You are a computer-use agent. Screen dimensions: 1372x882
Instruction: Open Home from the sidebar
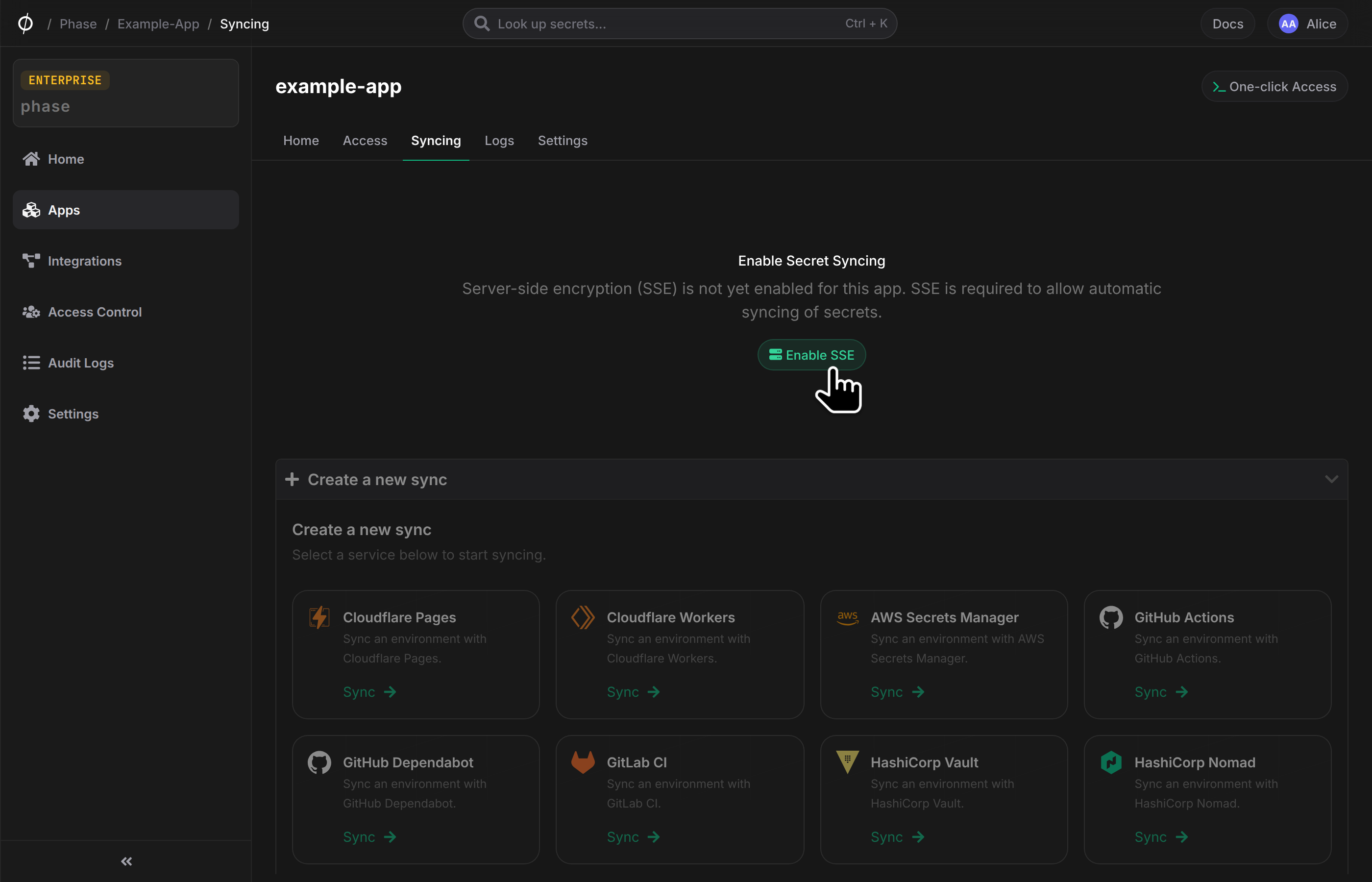tap(126, 159)
